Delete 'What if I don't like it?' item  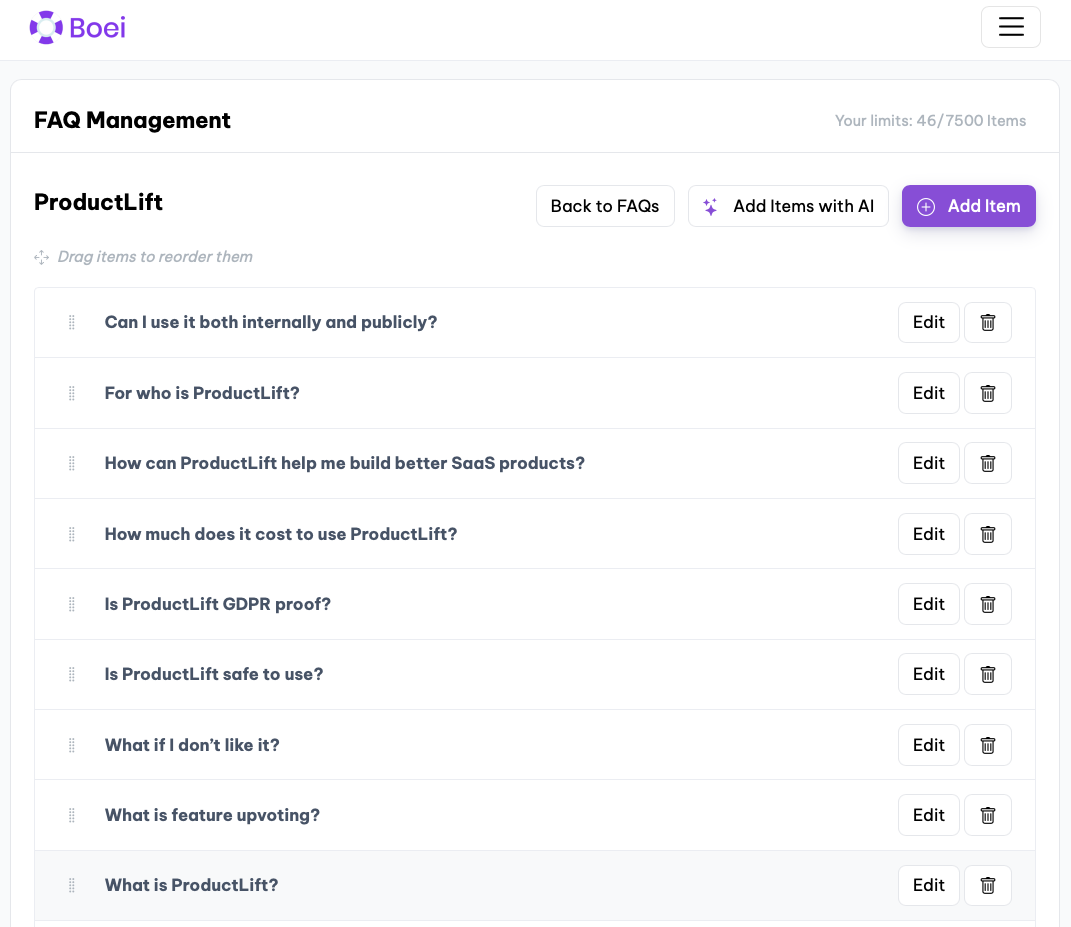tap(988, 745)
